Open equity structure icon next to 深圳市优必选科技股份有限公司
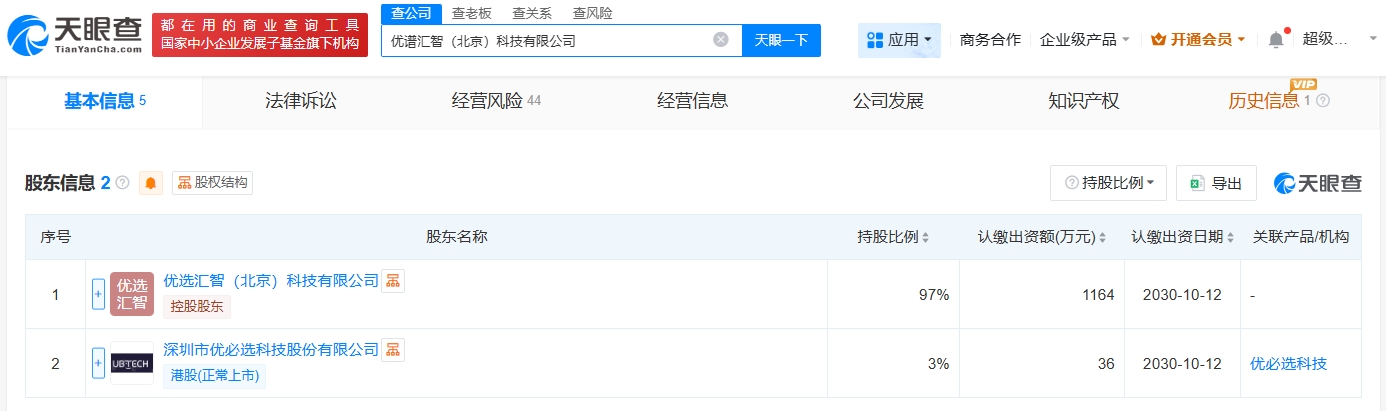Image resolution: width=1386 pixels, height=411 pixels. click(394, 350)
